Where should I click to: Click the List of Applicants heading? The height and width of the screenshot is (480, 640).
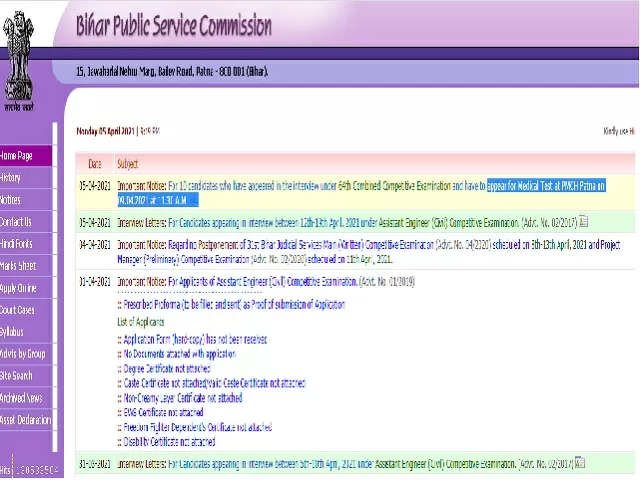(141, 322)
